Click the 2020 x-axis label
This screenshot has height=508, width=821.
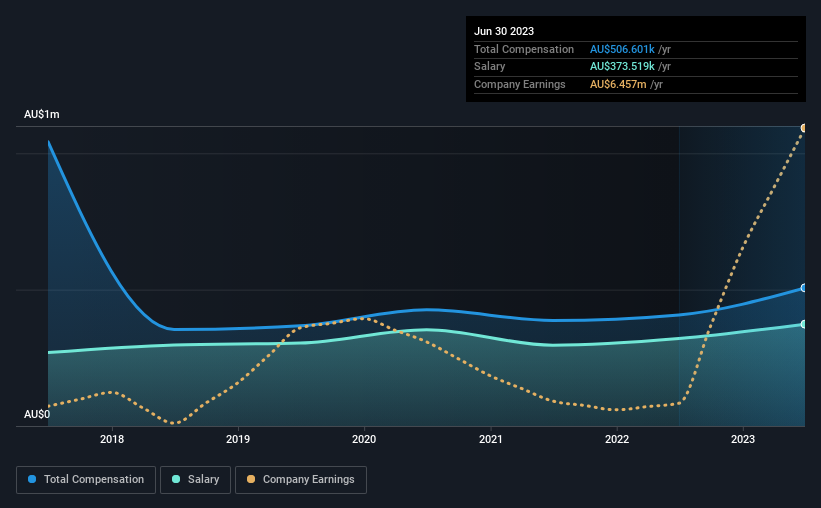[364, 439]
